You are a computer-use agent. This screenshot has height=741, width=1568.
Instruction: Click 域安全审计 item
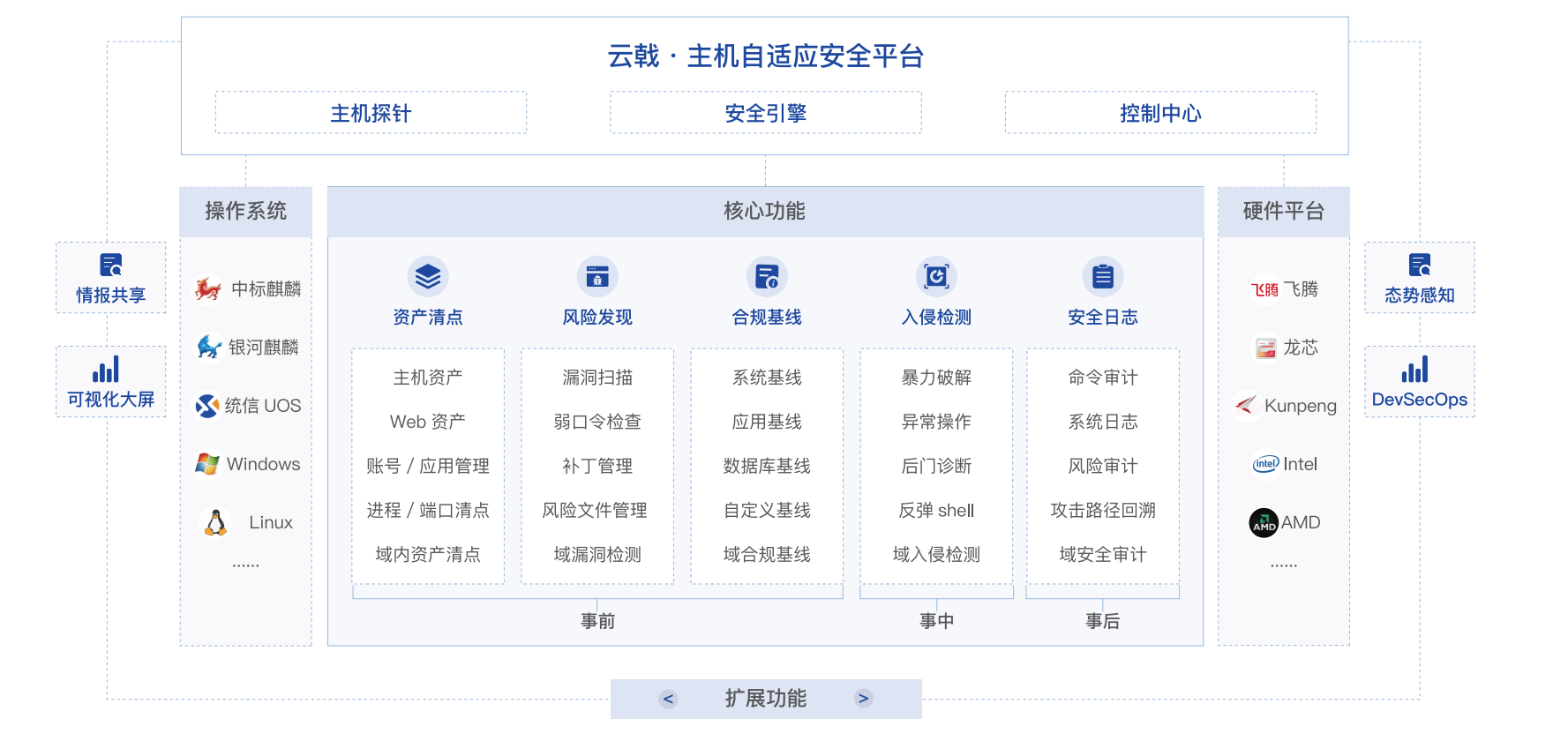(x=1103, y=554)
